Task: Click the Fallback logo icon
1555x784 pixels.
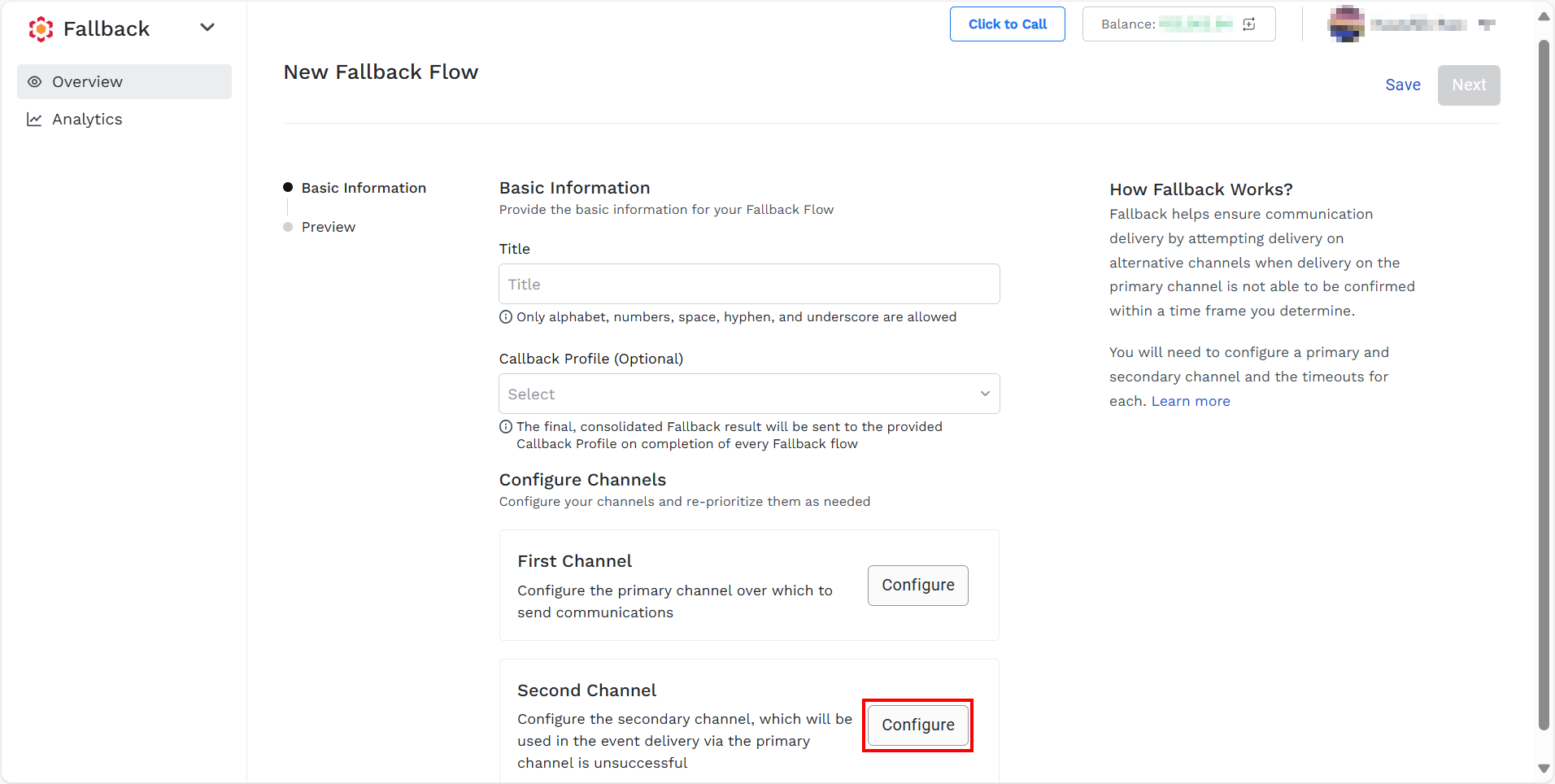Action: [41, 29]
